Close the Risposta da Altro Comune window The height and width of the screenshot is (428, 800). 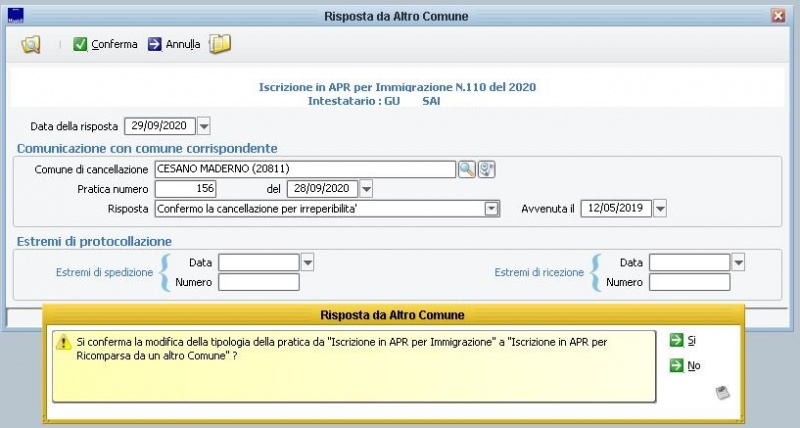pyautogui.click(x=778, y=16)
